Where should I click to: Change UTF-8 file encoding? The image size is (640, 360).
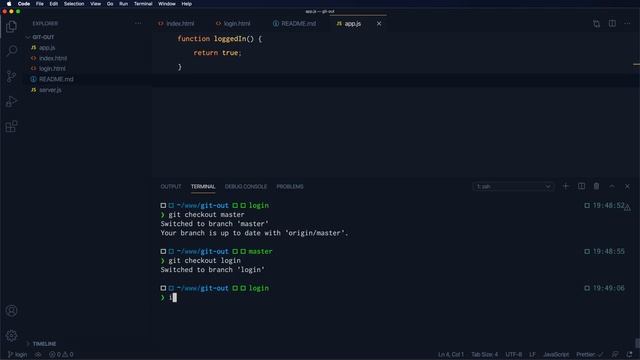point(513,355)
